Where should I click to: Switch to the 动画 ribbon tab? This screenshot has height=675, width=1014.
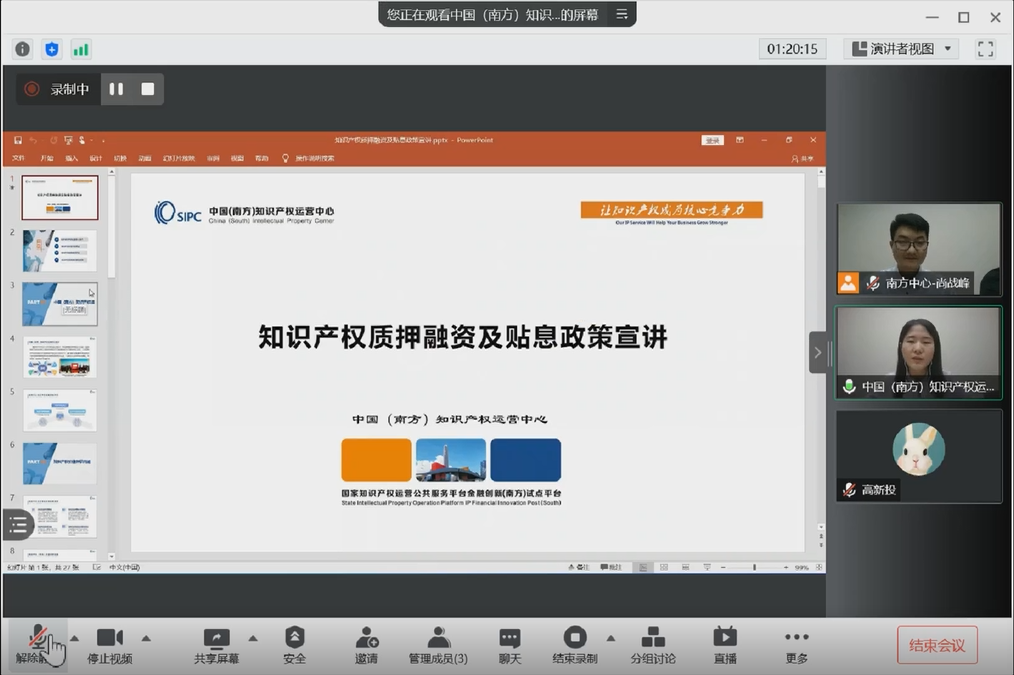pyautogui.click(x=145, y=158)
